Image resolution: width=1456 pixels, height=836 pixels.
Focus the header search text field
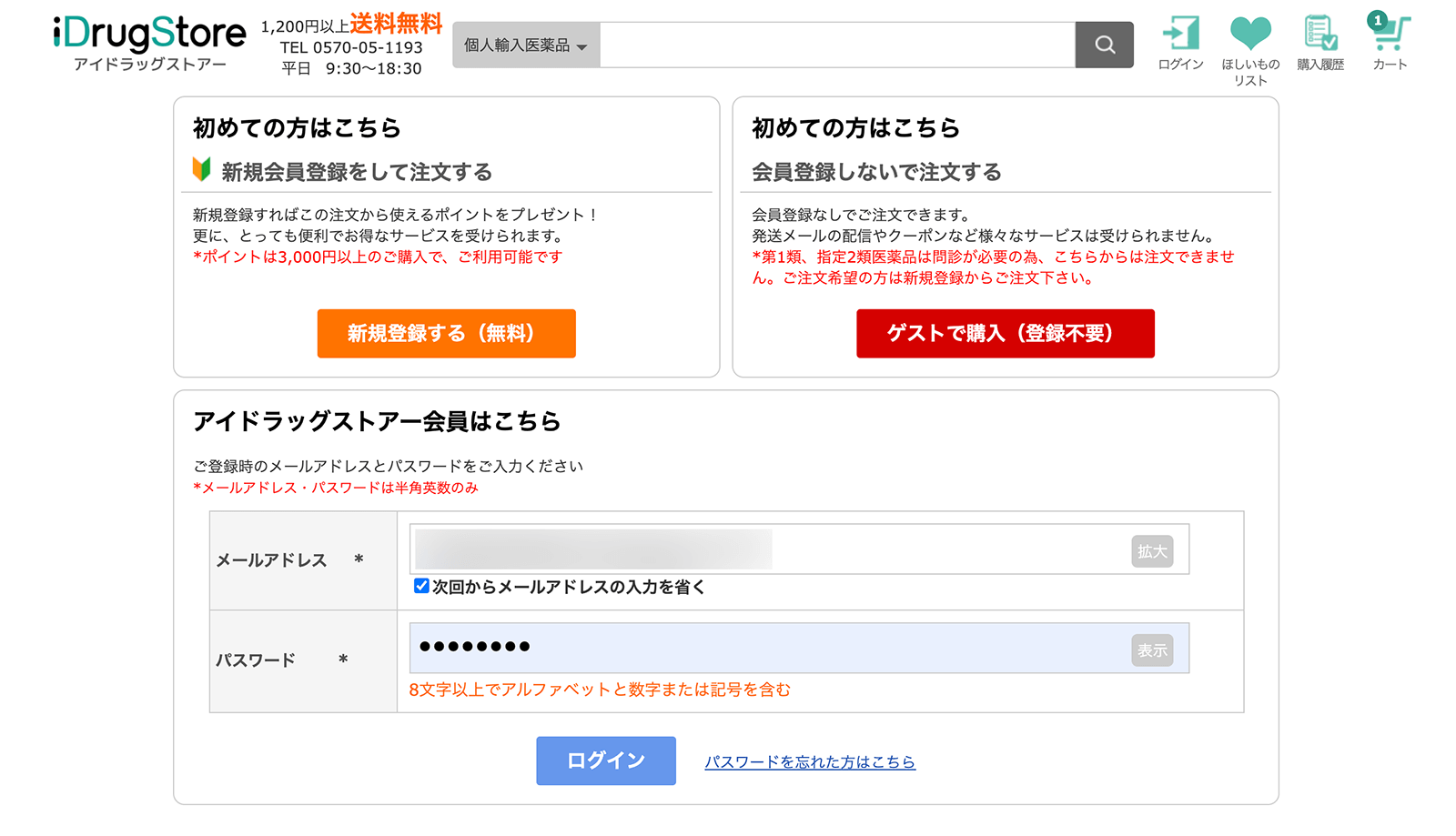click(x=837, y=45)
